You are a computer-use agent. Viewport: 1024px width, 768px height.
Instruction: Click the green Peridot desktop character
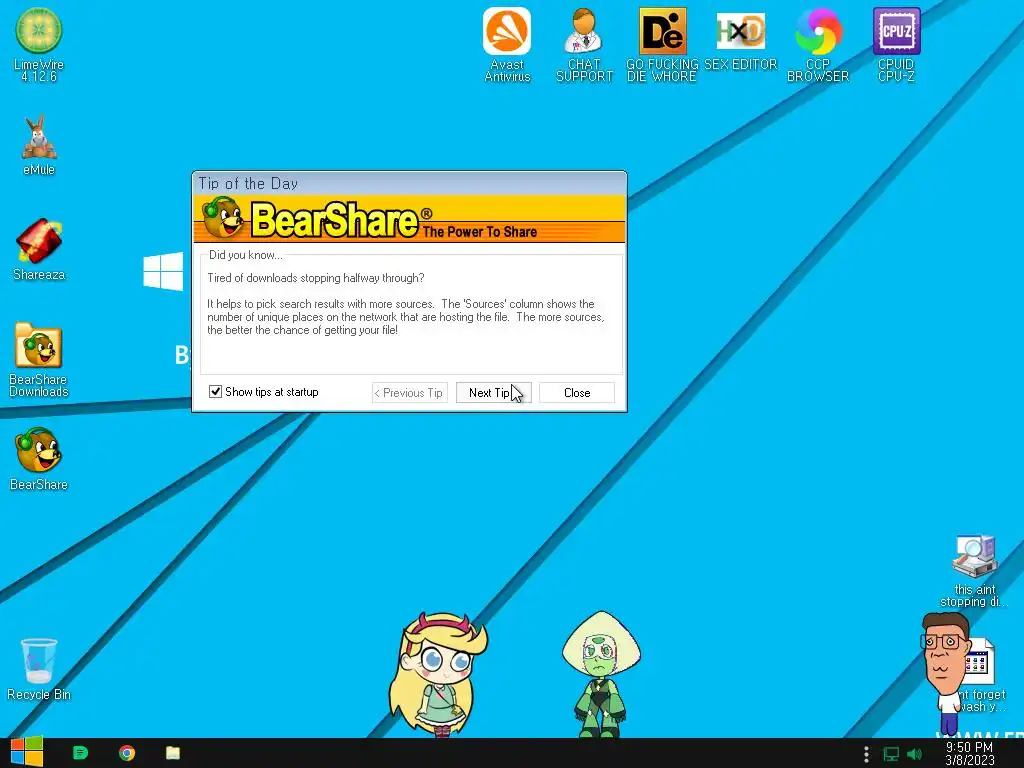point(601,673)
